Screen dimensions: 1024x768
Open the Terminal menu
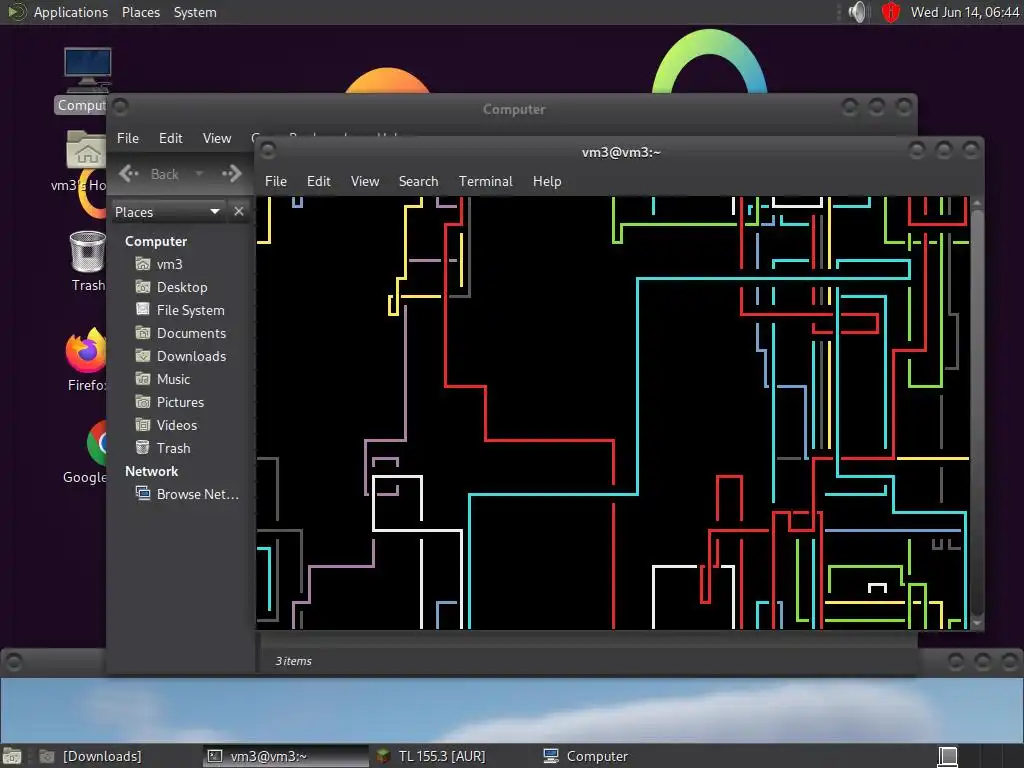[486, 182]
